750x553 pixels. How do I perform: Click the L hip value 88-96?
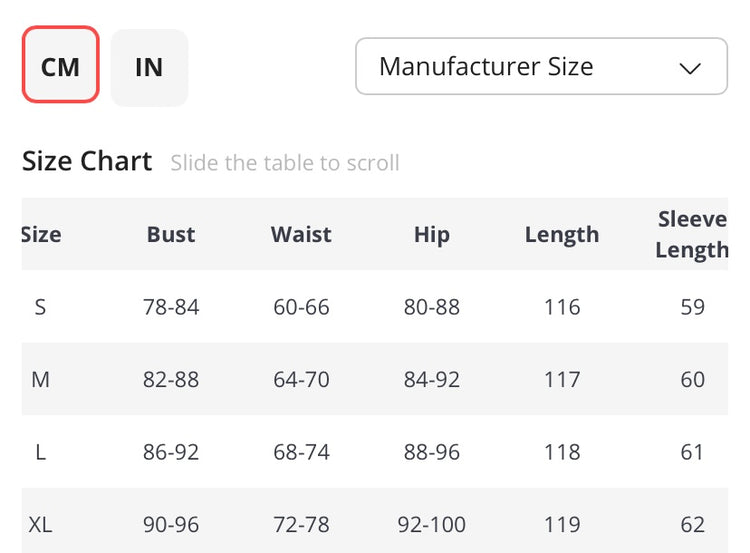(431, 452)
